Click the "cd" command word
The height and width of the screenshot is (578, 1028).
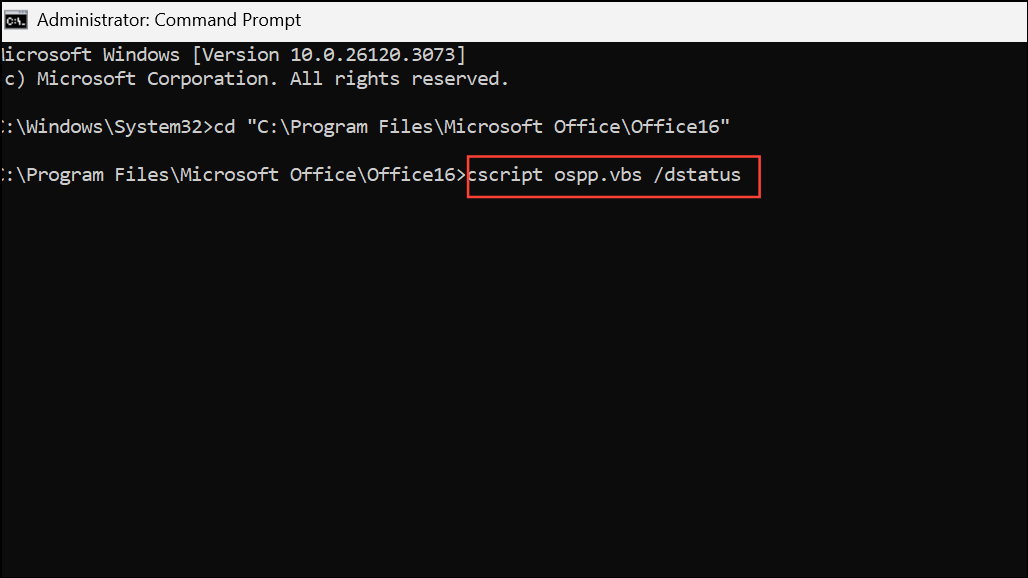tap(224, 126)
